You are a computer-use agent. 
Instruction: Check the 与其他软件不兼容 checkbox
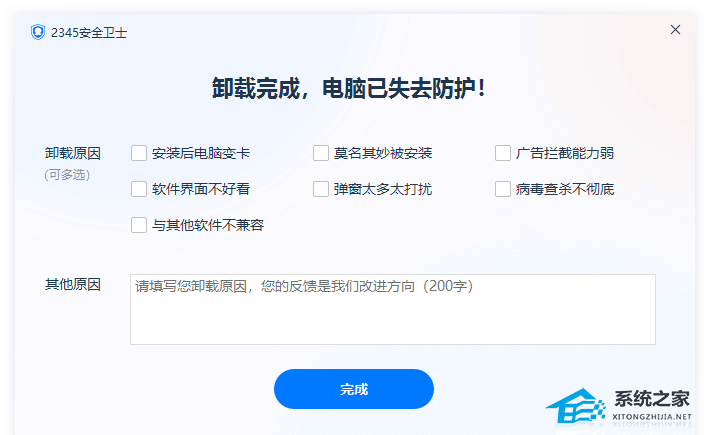(139, 225)
